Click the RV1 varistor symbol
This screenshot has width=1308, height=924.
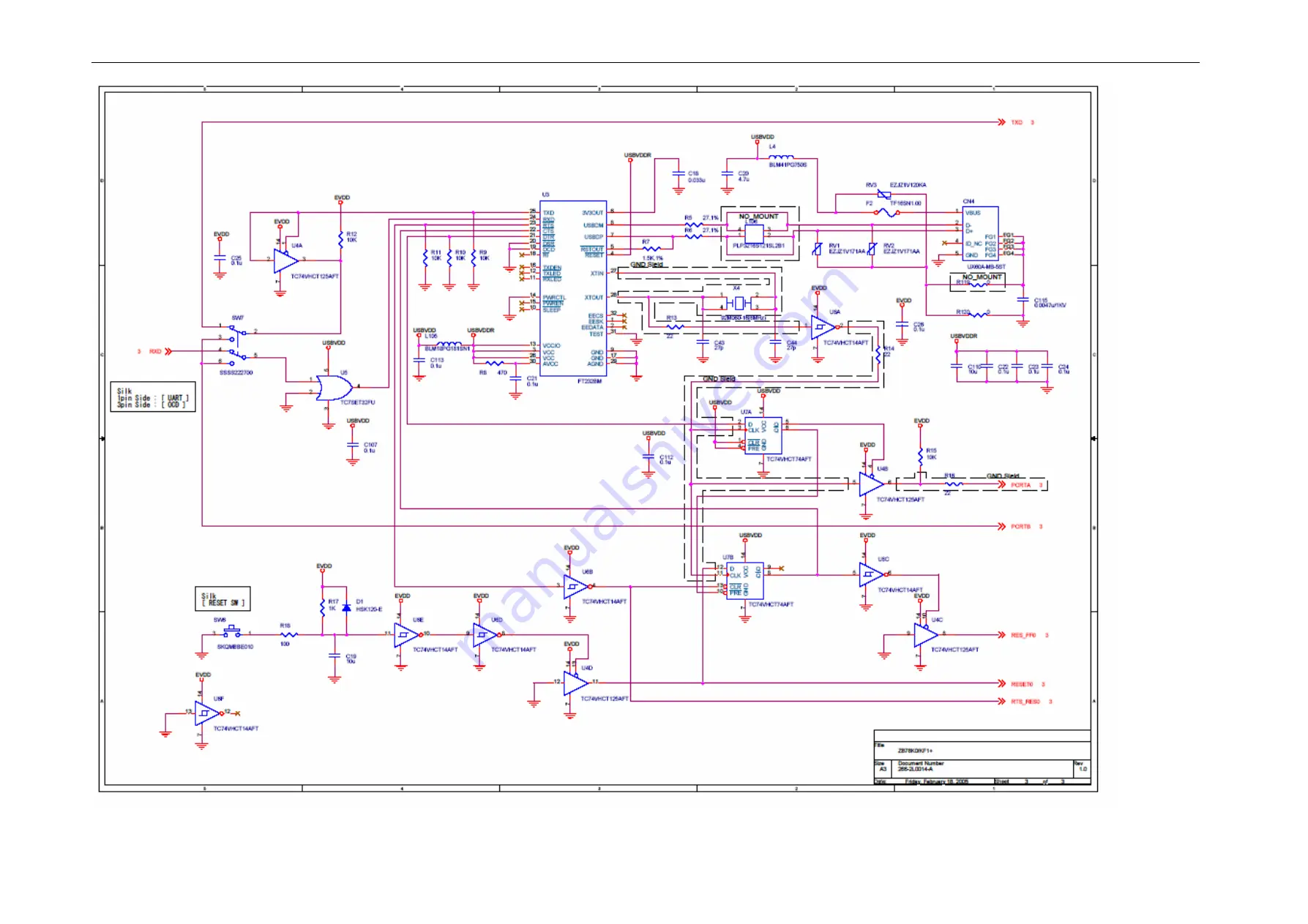(x=818, y=249)
